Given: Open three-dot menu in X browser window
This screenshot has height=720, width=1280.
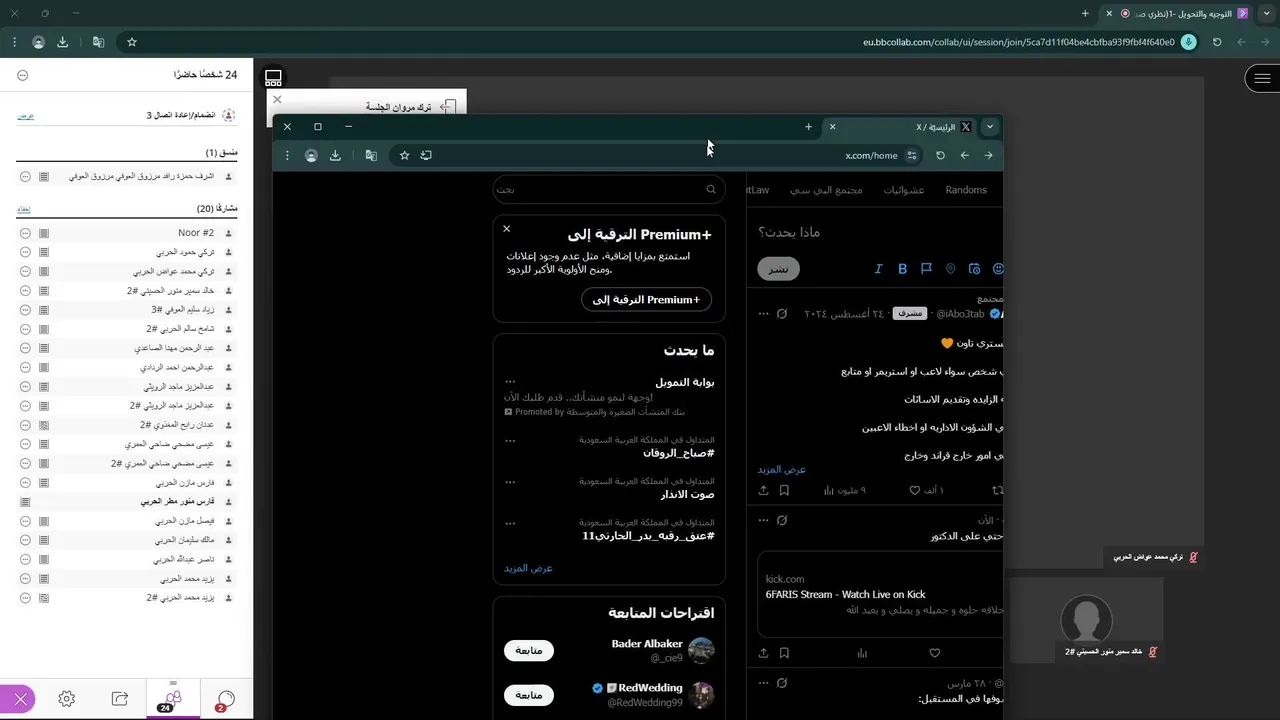Looking at the screenshot, I should click(287, 155).
